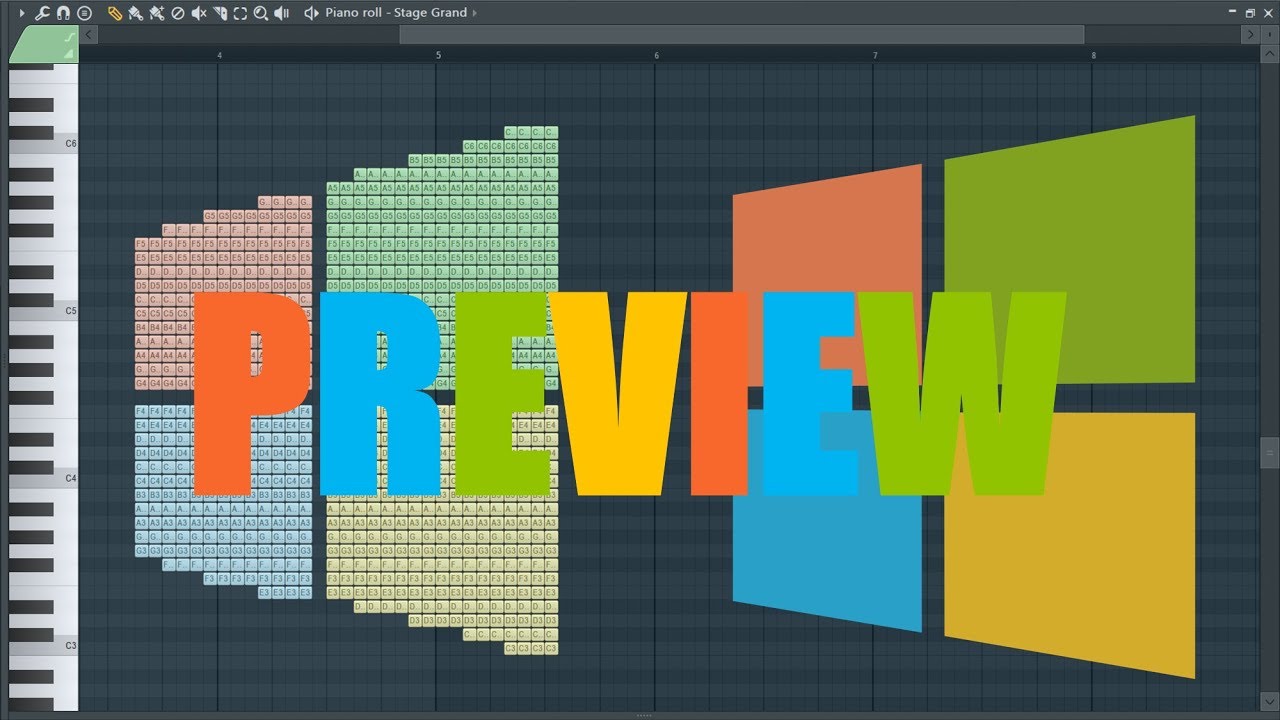Play the C6 piano key
Screen dimensions: 1280x720
[43, 144]
